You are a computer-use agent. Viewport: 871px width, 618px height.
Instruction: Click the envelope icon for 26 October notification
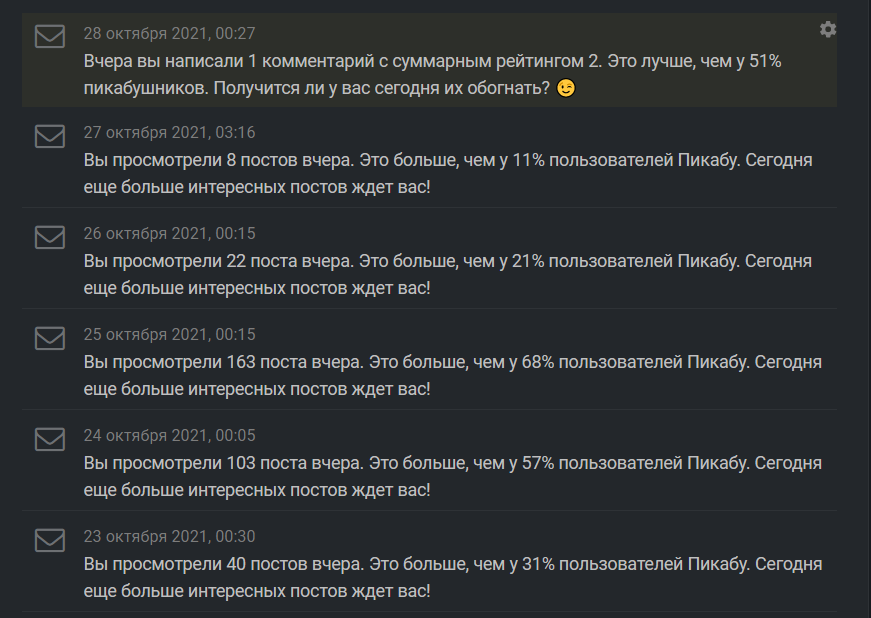click(x=50, y=237)
